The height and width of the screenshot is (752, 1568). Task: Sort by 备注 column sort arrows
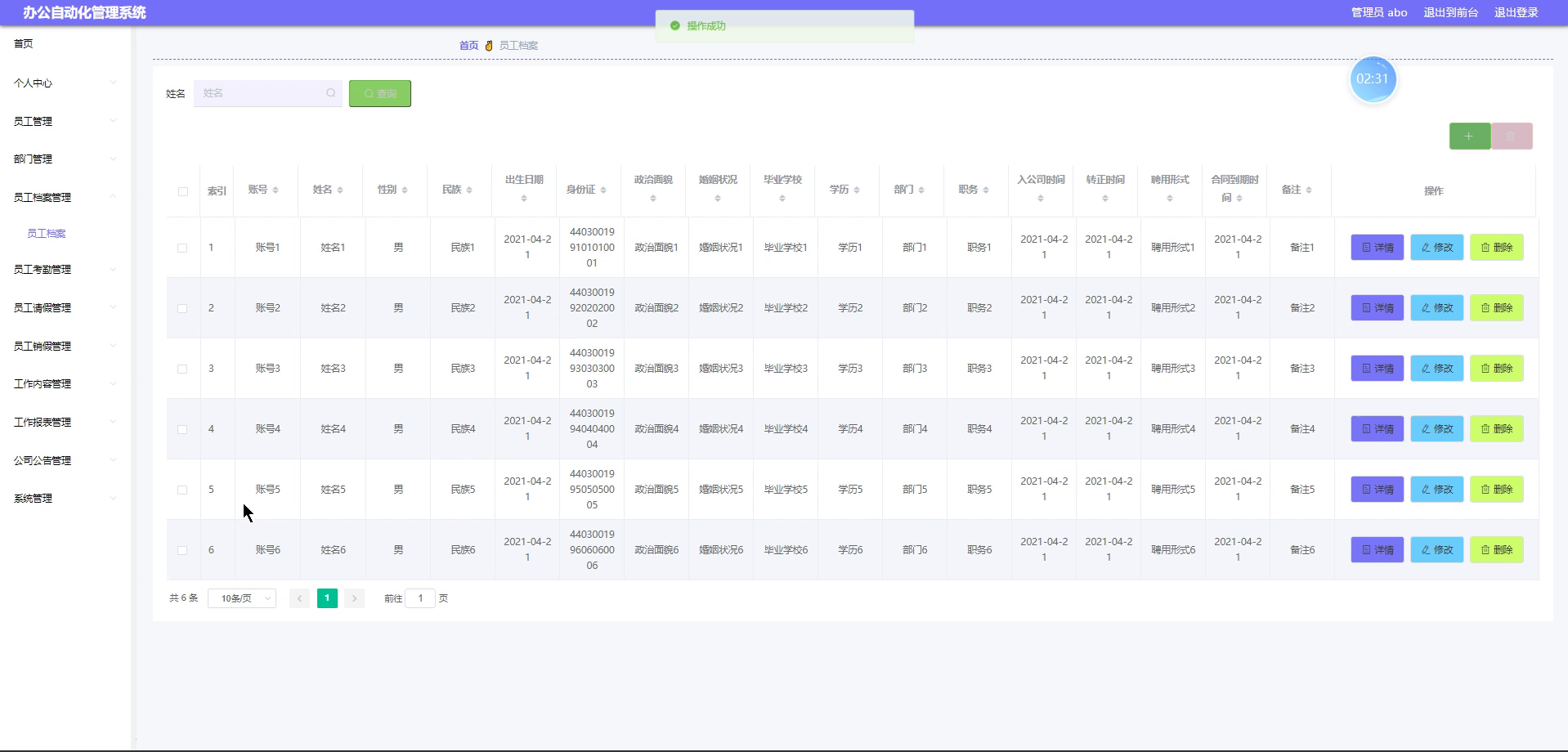pyautogui.click(x=1309, y=190)
